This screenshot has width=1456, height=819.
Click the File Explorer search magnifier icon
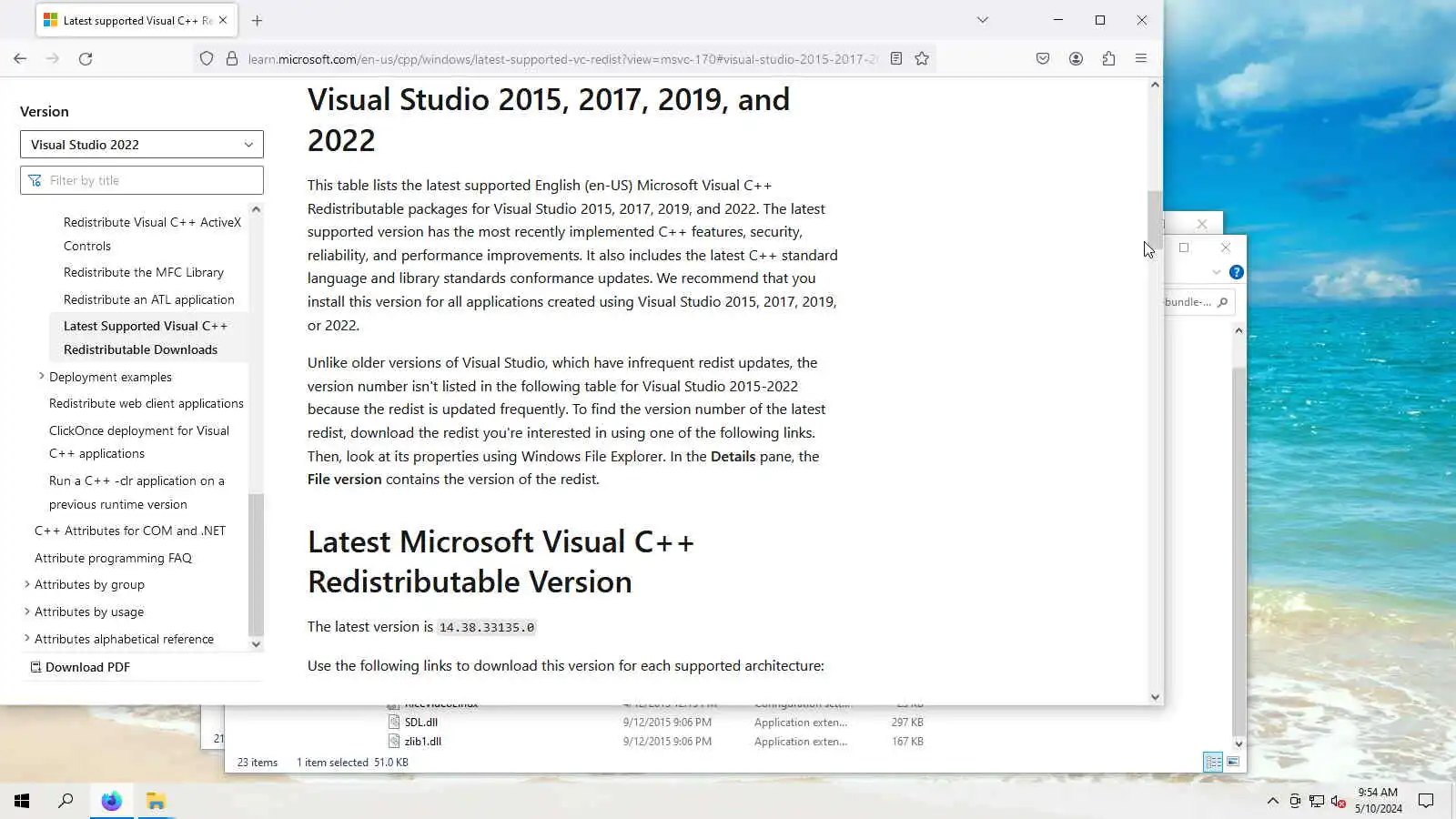(1223, 302)
